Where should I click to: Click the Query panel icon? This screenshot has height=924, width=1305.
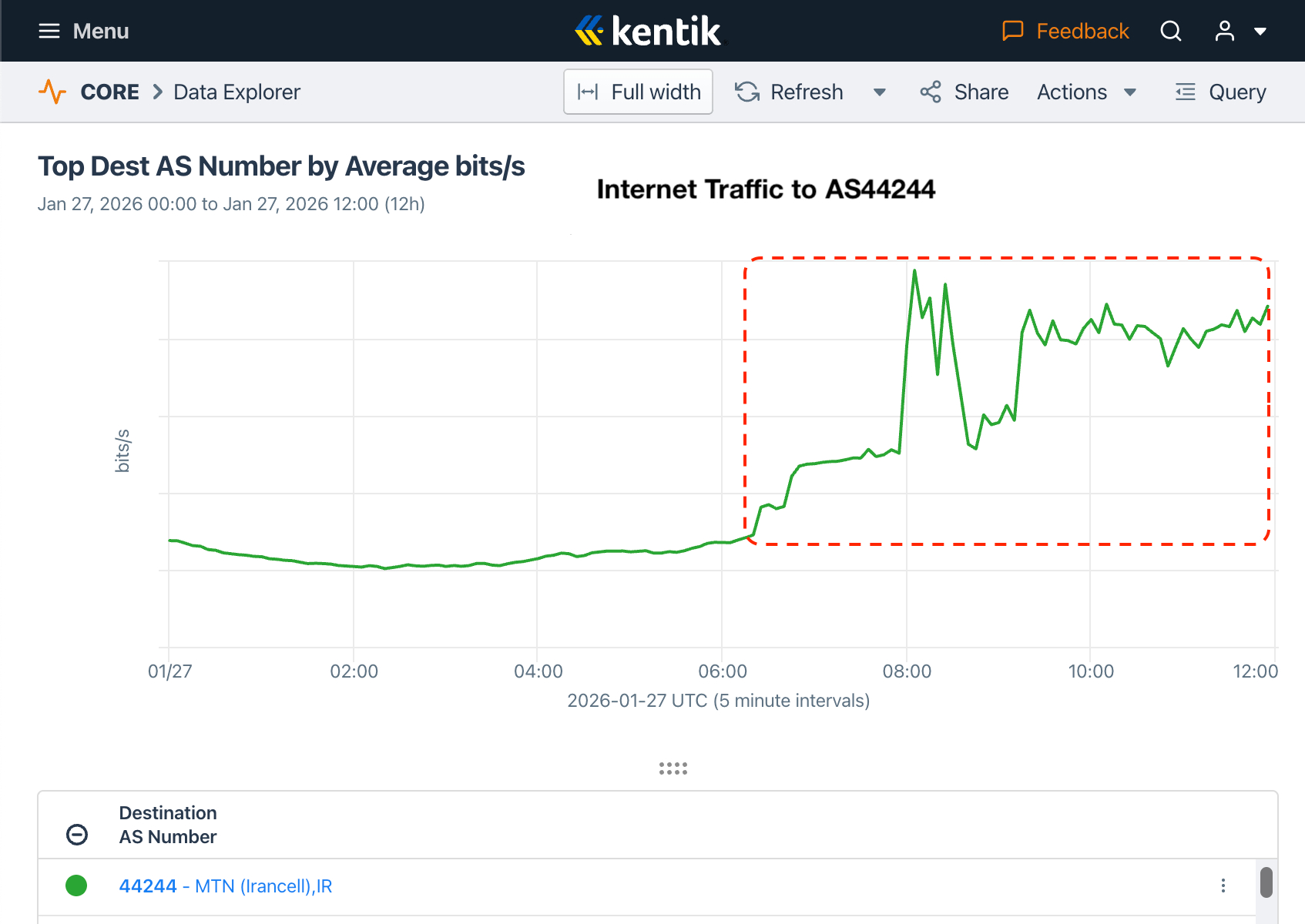tap(1185, 92)
